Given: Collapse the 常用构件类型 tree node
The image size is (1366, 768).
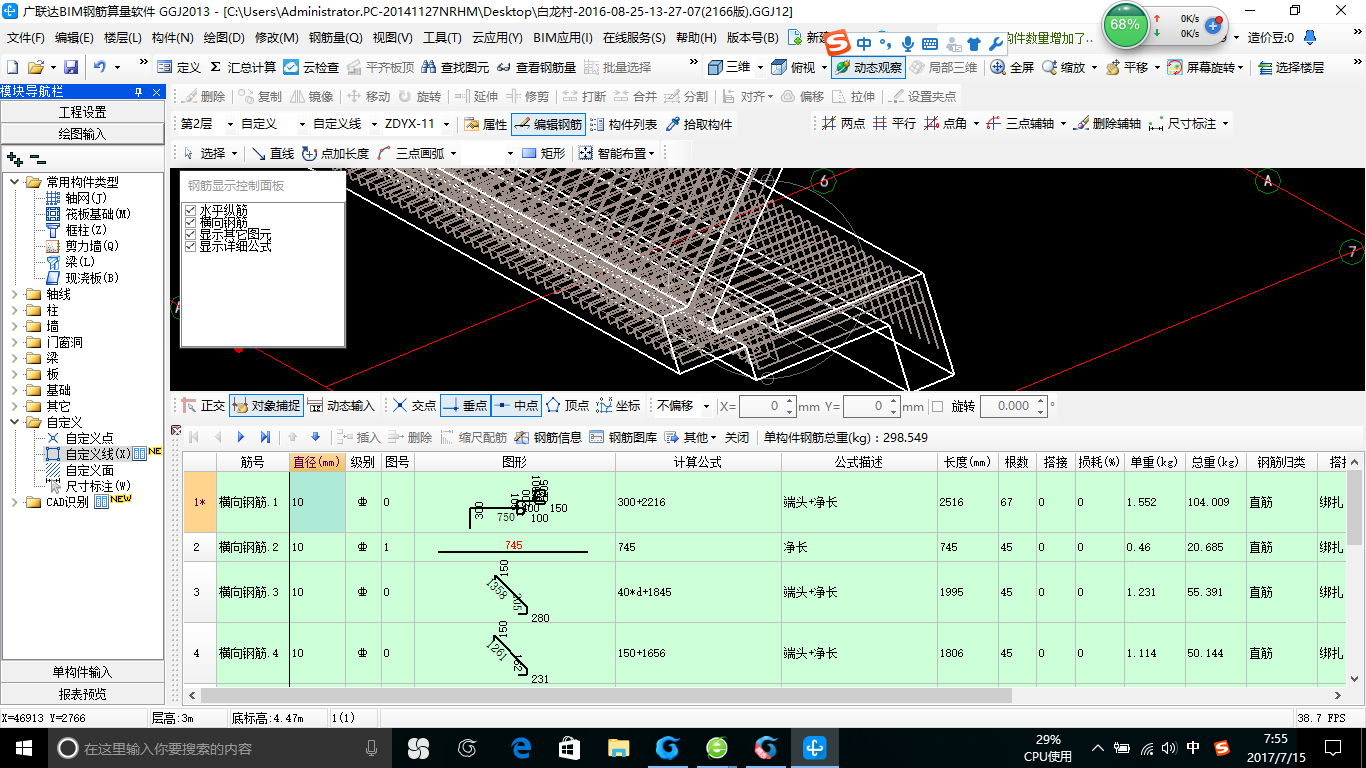Looking at the screenshot, I should coord(15,182).
